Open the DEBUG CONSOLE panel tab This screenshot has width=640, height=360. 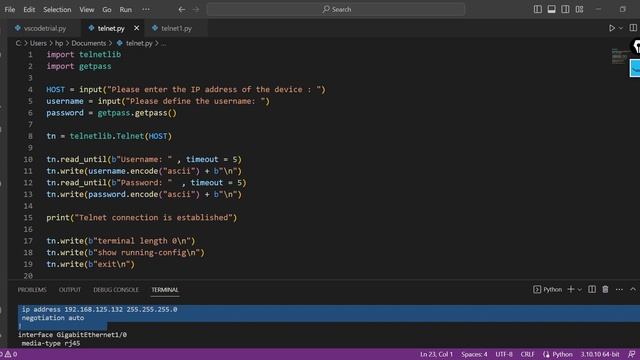tap(116, 290)
